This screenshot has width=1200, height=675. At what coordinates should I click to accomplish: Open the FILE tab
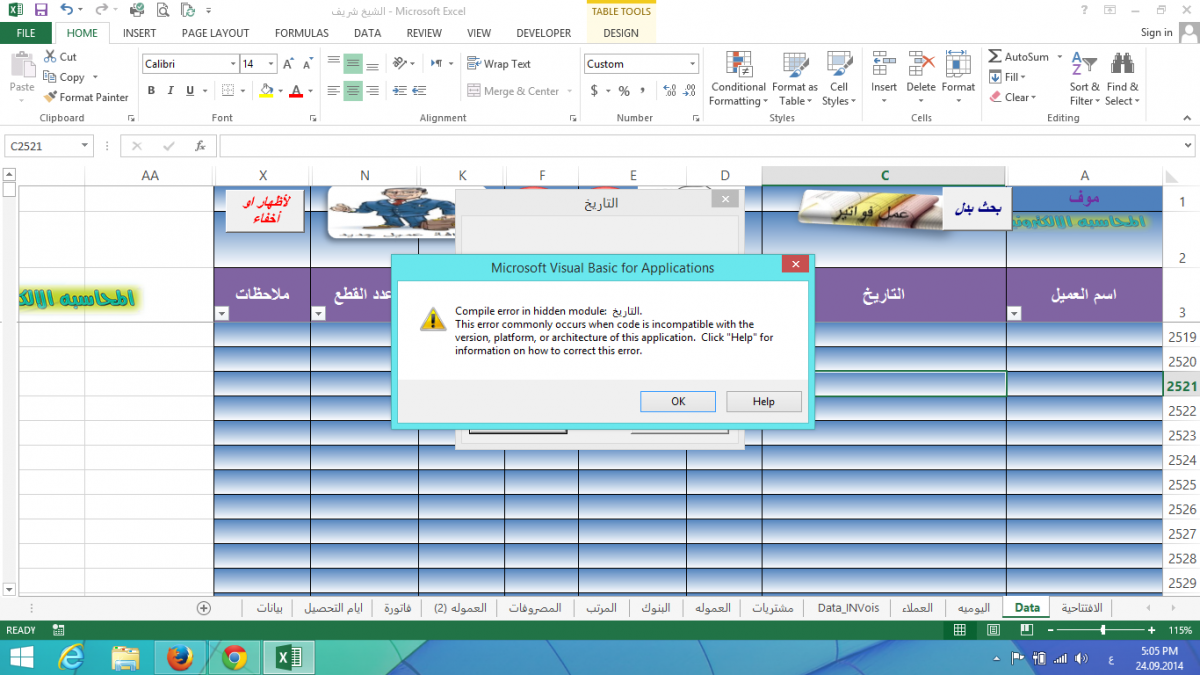[26, 33]
